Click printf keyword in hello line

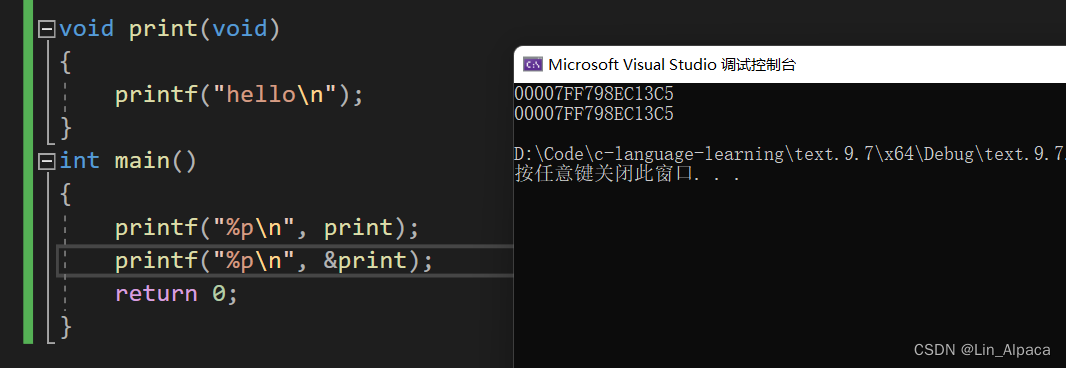coord(156,95)
